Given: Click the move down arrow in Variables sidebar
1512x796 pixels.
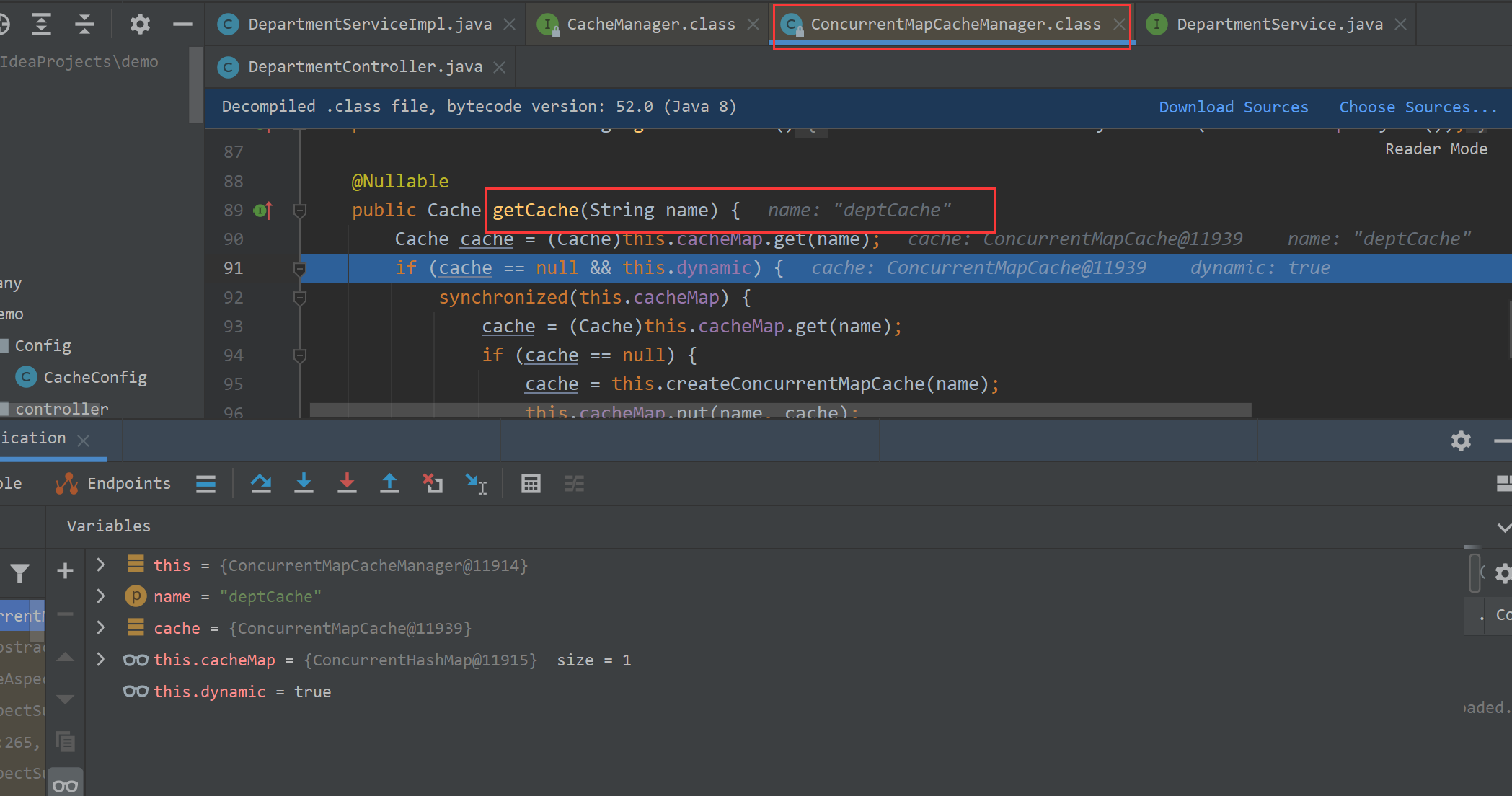Looking at the screenshot, I should coord(65,699).
